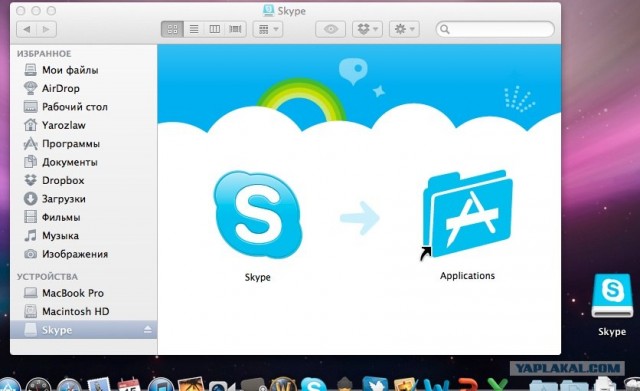Open Calendar from the Dock
This screenshot has width=640, height=391.
coord(129,385)
